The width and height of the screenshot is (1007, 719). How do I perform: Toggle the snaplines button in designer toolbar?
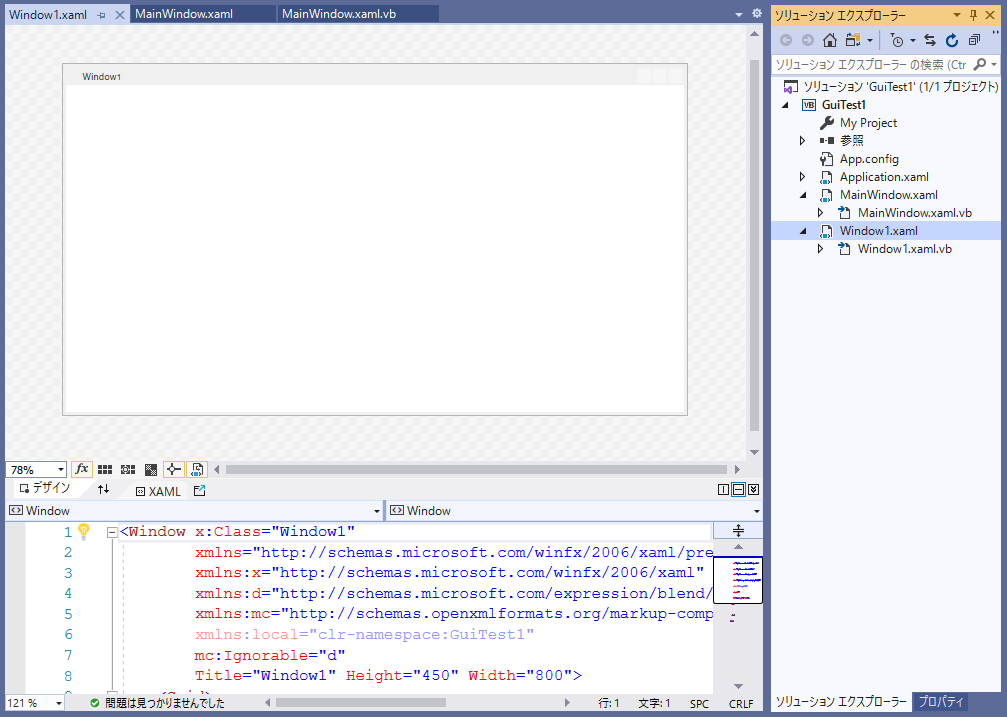(172, 469)
